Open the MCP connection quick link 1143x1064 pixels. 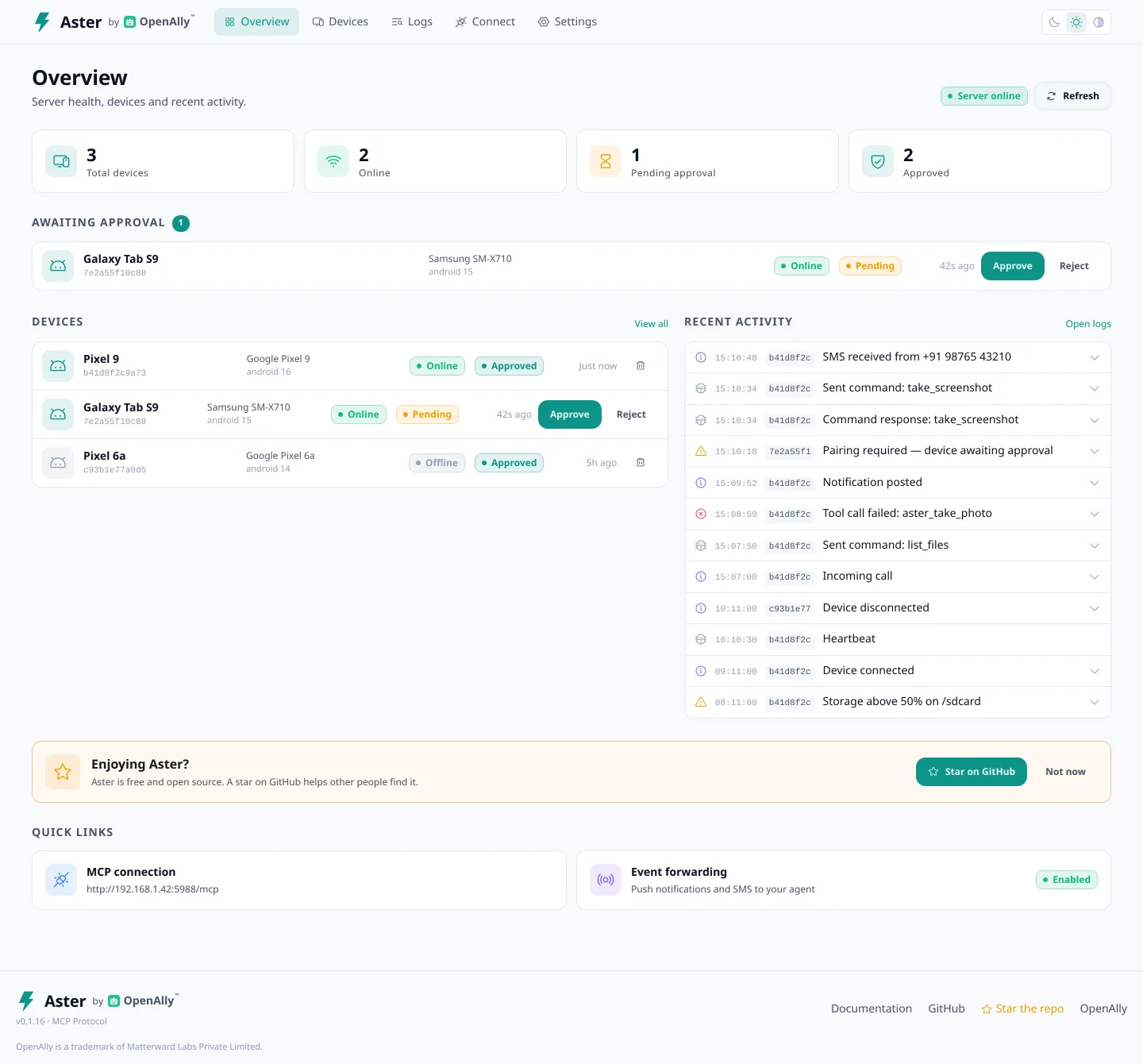coord(299,881)
